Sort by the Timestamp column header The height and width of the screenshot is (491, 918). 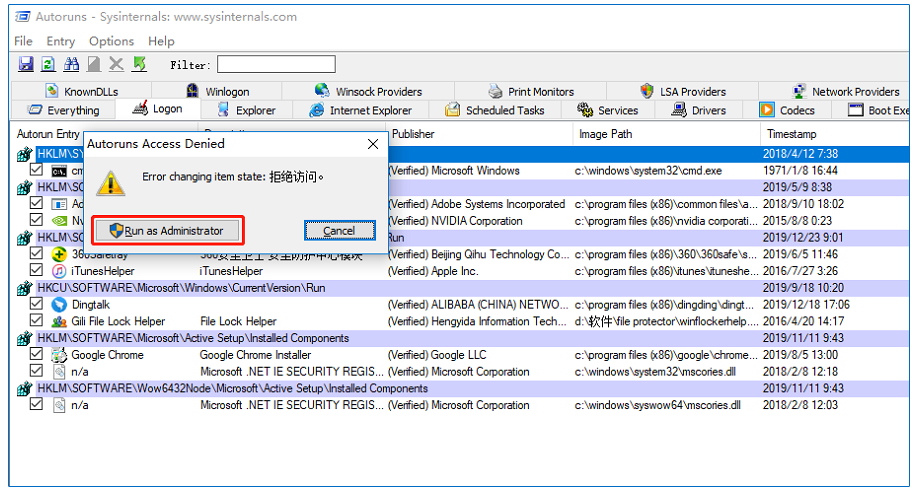pyautogui.click(x=835, y=134)
